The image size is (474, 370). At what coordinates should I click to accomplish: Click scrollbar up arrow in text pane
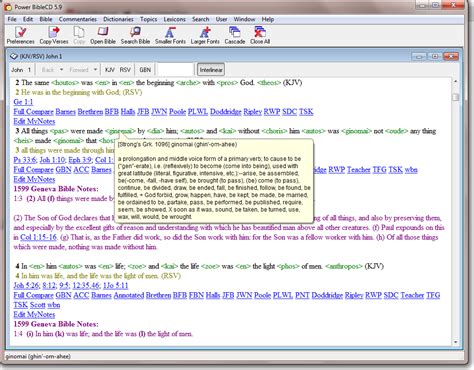click(455, 82)
